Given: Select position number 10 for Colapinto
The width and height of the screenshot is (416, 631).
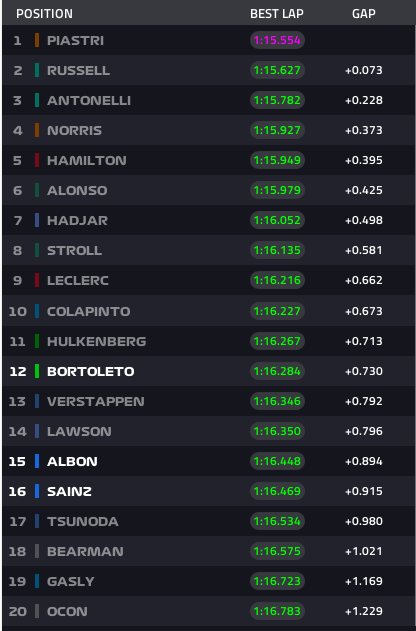Looking at the screenshot, I should [18, 311].
